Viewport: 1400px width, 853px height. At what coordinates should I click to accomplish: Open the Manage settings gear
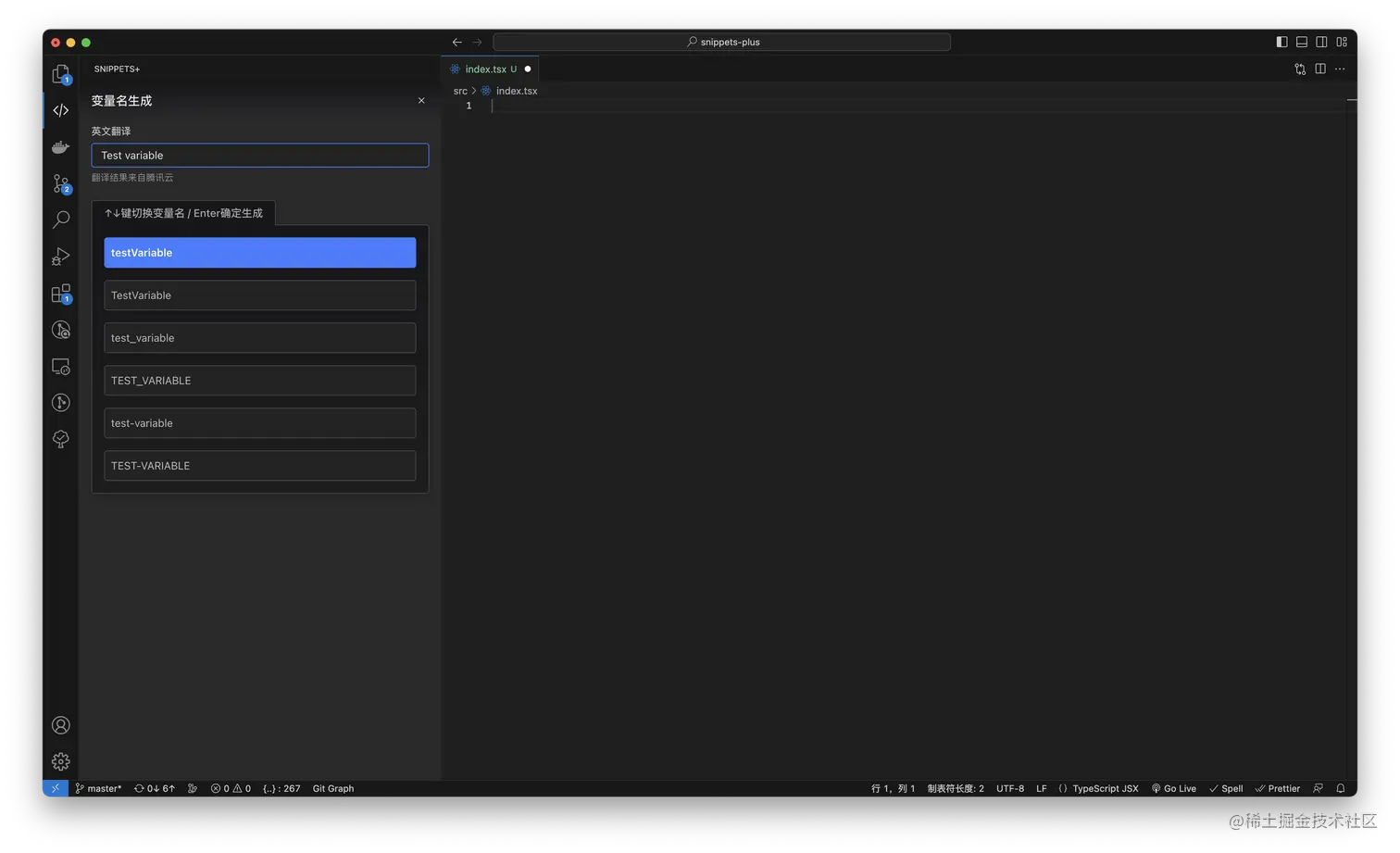tap(61, 761)
